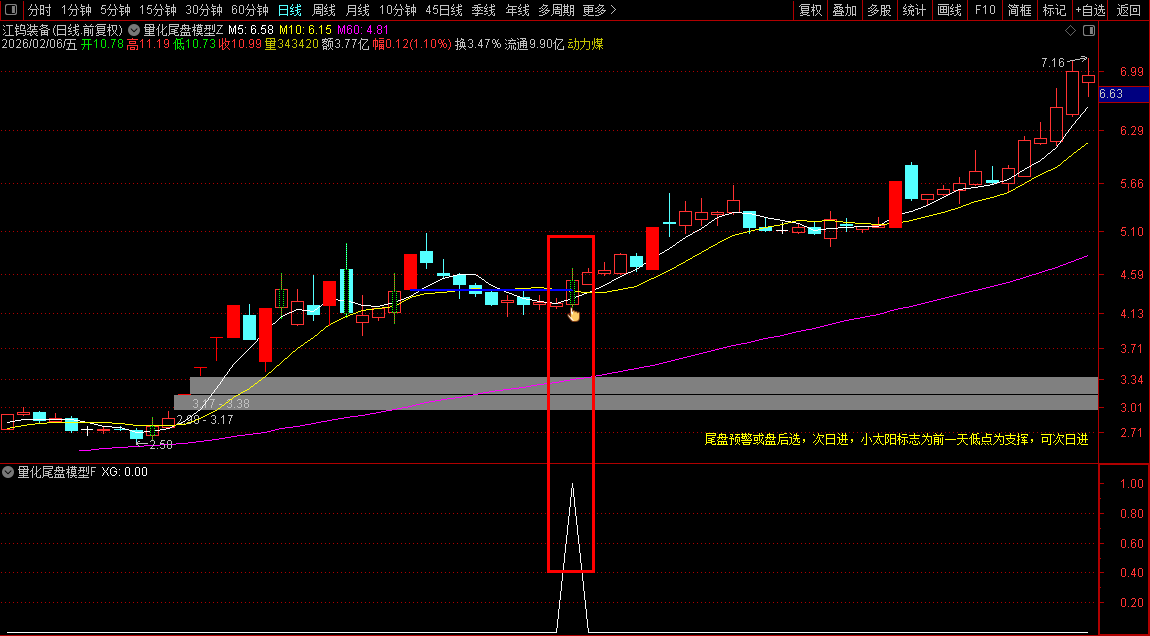Image resolution: width=1150 pixels, height=636 pixels.
Task: Open the 统计 statistics button
Action: point(915,10)
